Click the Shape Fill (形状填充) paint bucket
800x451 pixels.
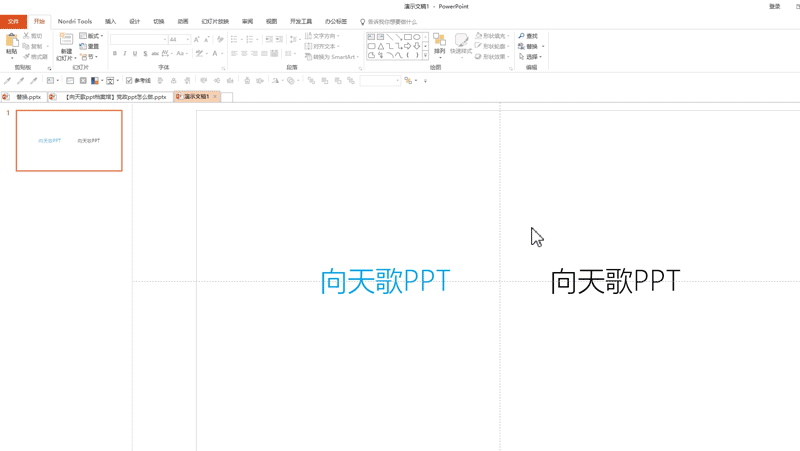479,36
